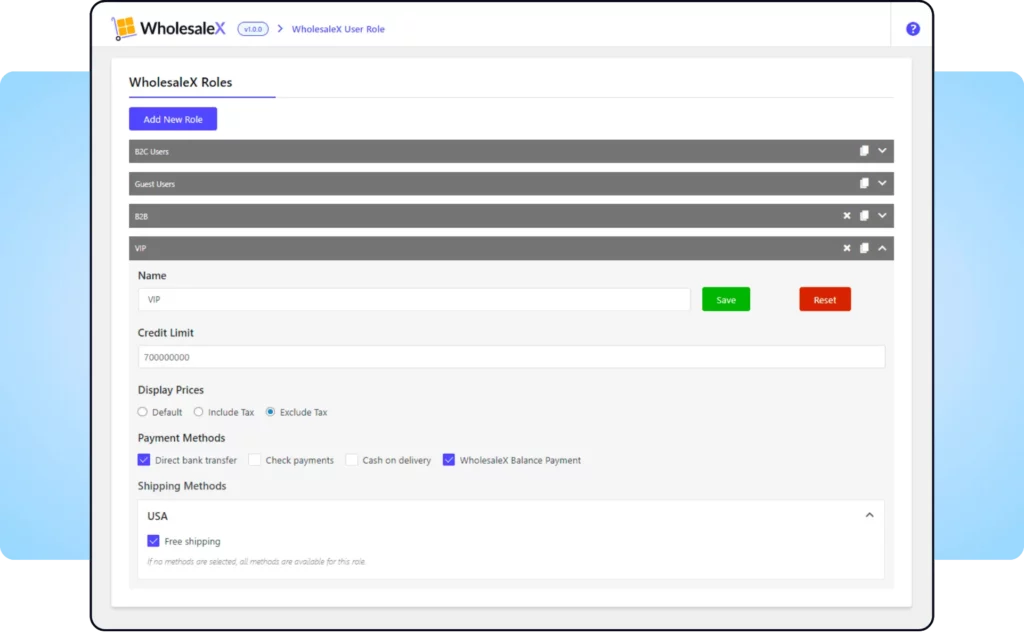Viewport: 1024px width, 635px height.
Task: Focus the Name input field
Action: pos(414,299)
